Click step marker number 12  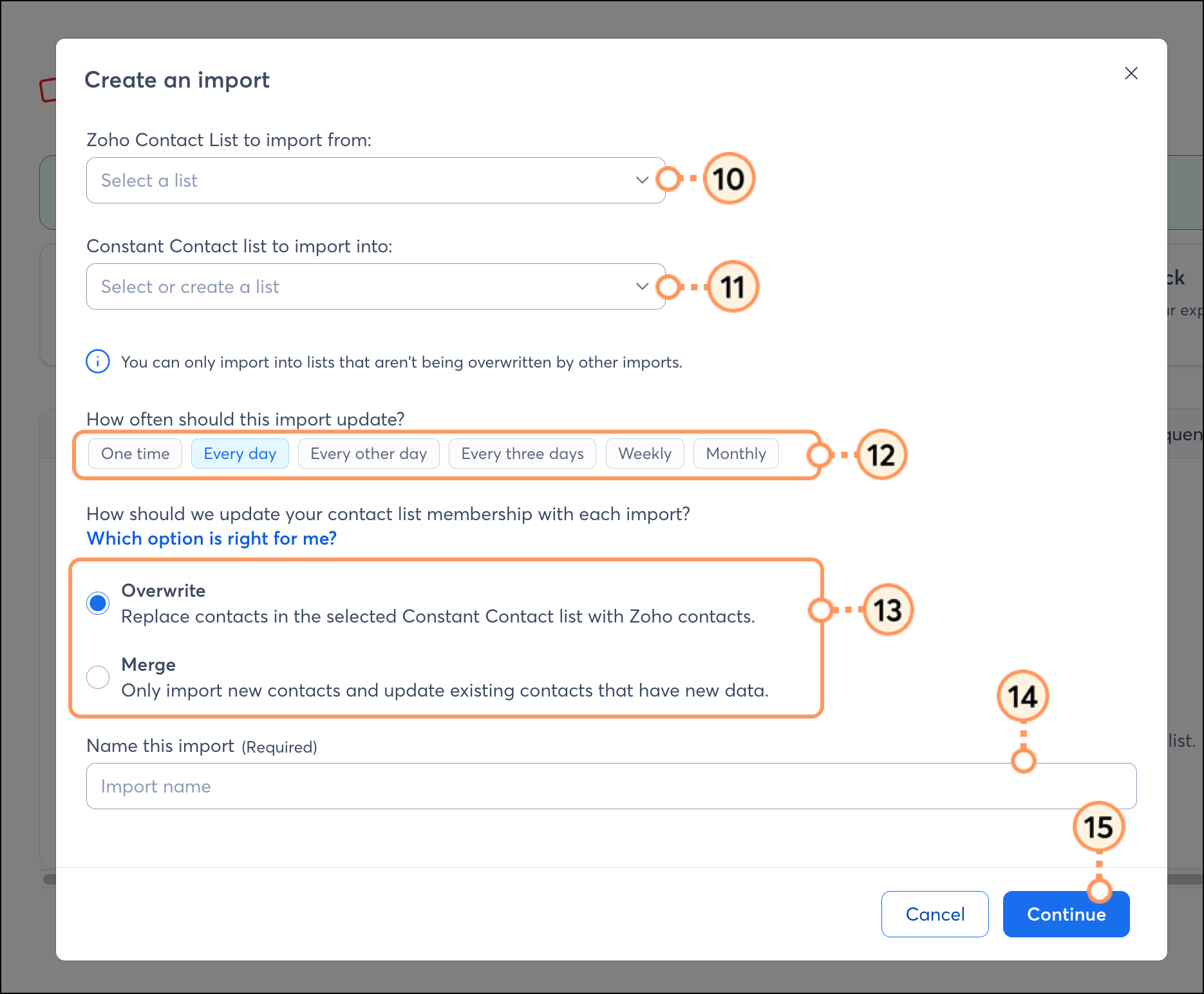click(881, 455)
